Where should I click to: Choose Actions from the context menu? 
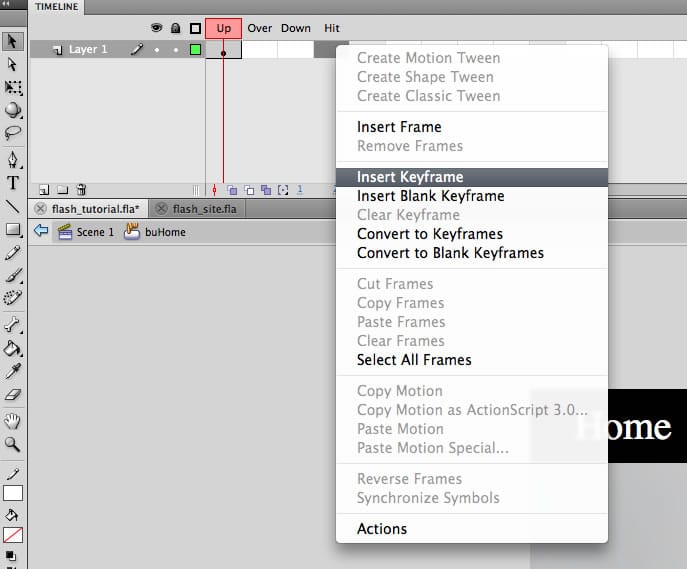pos(472,529)
